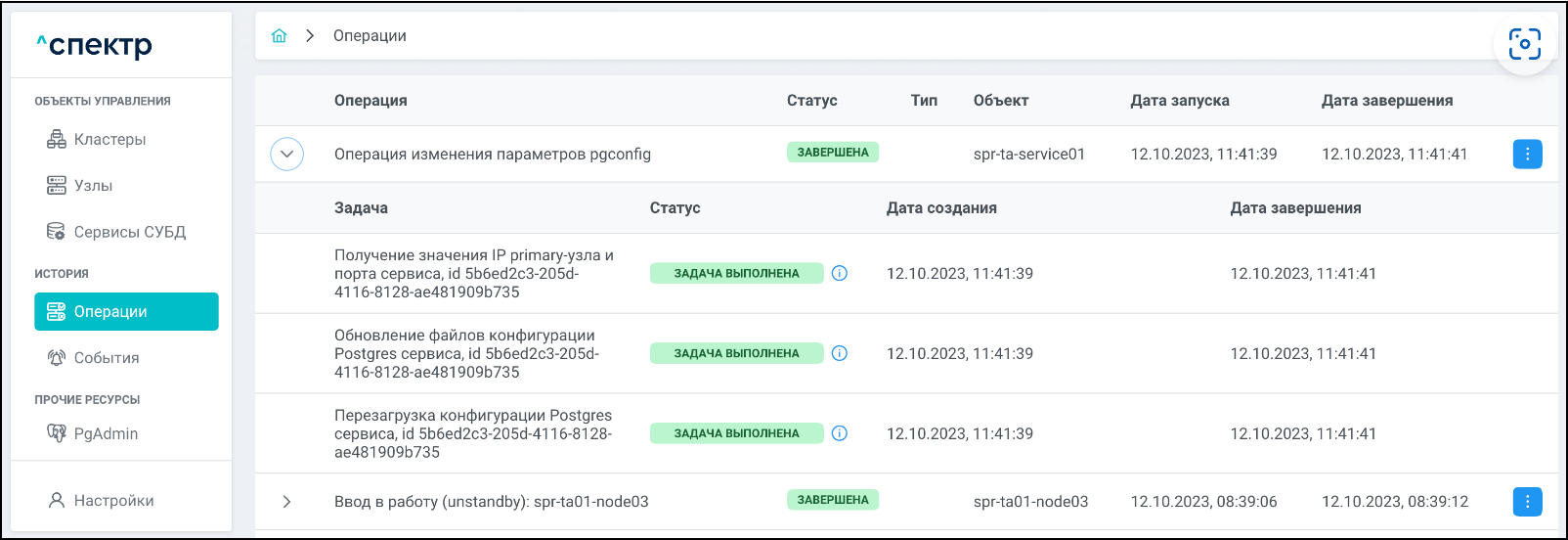Click the Спектр logo
Image resolution: width=1568 pixels, height=540 pixels.
(95, 45)
